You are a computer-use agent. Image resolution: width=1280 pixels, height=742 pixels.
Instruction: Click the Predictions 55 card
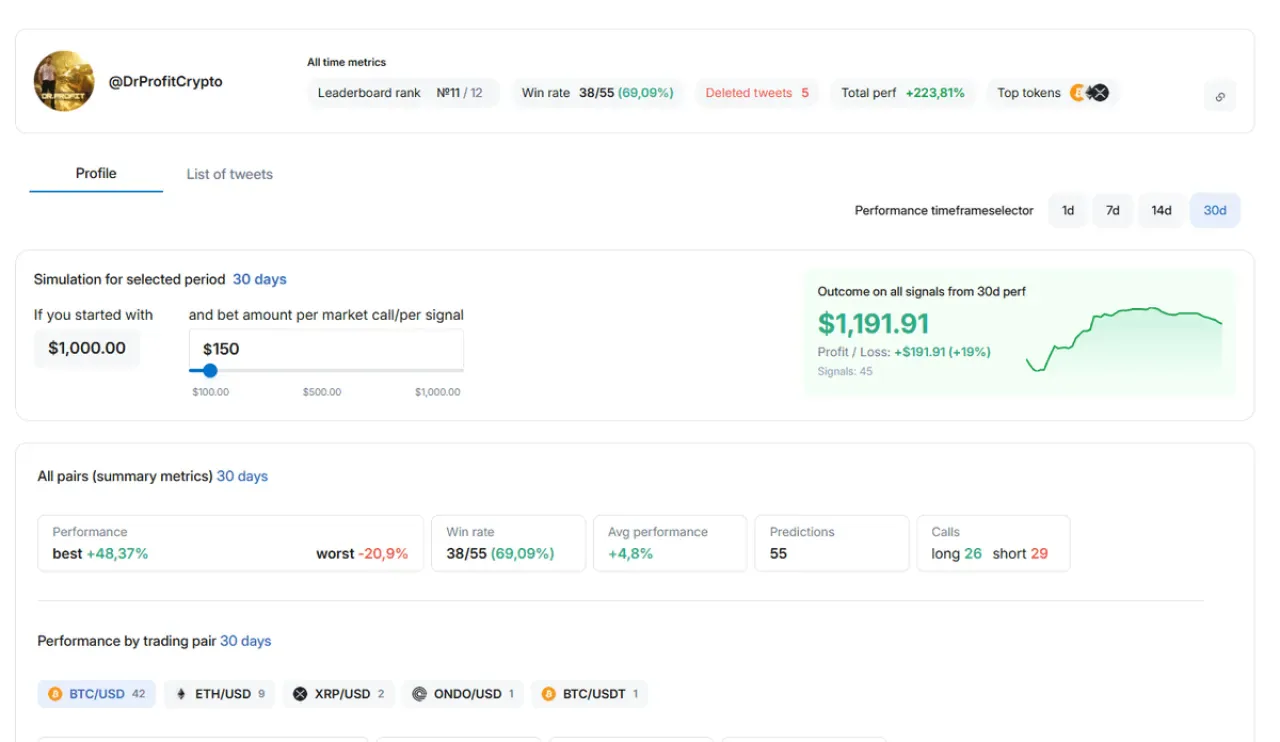[x=832, y=543]
